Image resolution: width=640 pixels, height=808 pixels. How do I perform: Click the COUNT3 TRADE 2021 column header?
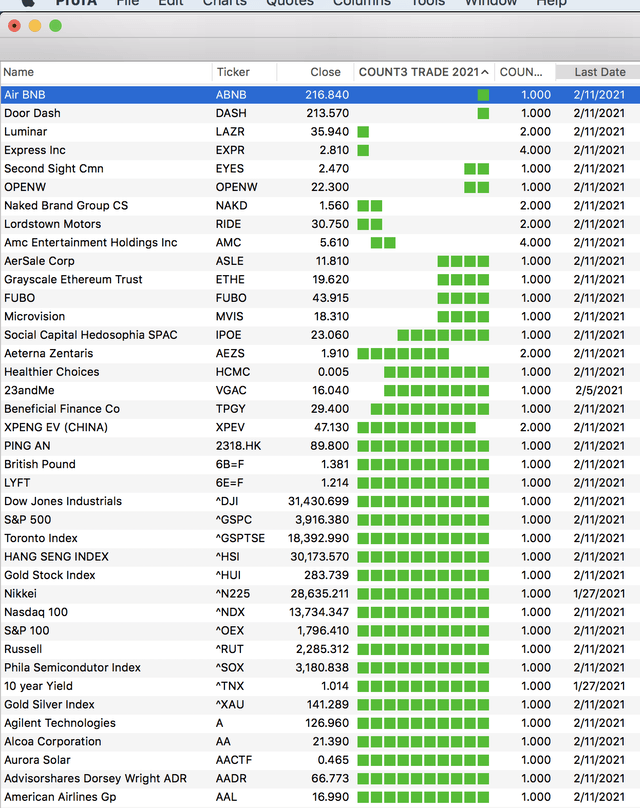[419, 72]
